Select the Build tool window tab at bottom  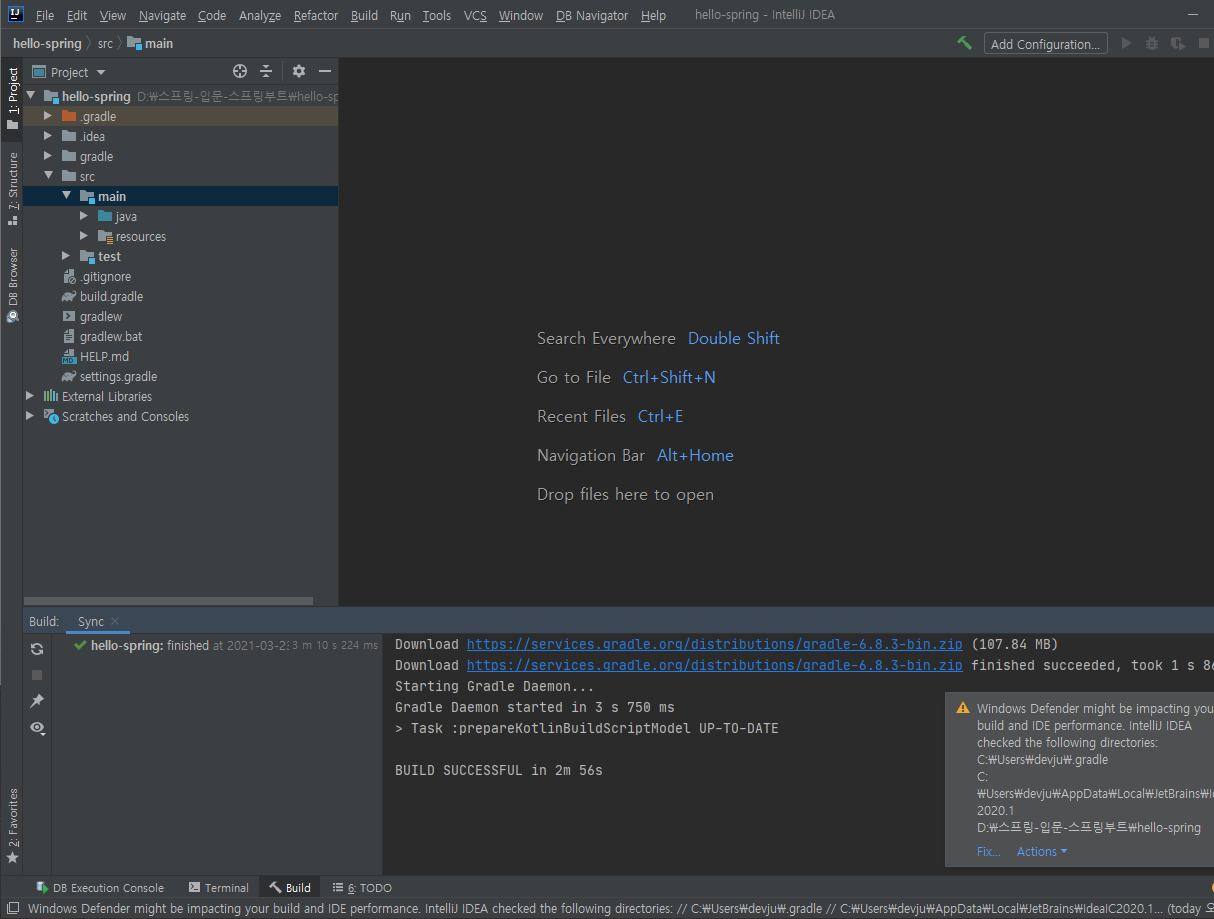coord(290,888)
